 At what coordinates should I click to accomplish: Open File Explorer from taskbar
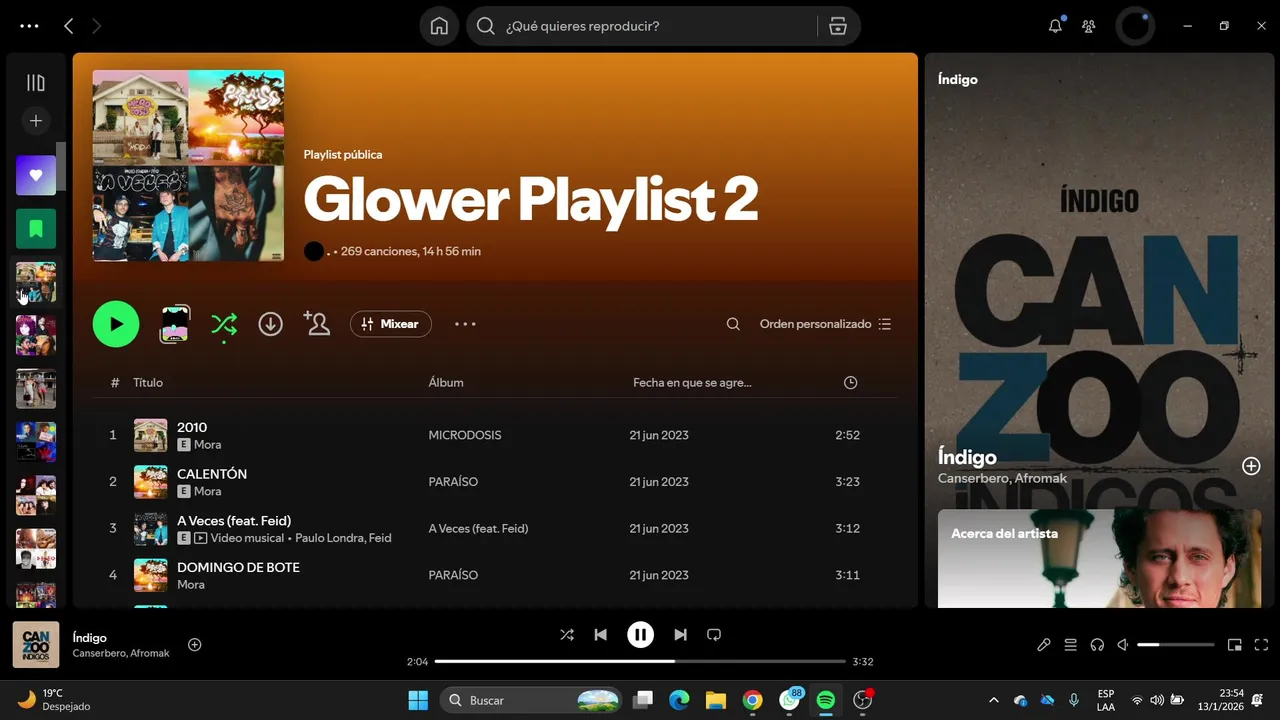pyautogui.click(x=715, y=700)
